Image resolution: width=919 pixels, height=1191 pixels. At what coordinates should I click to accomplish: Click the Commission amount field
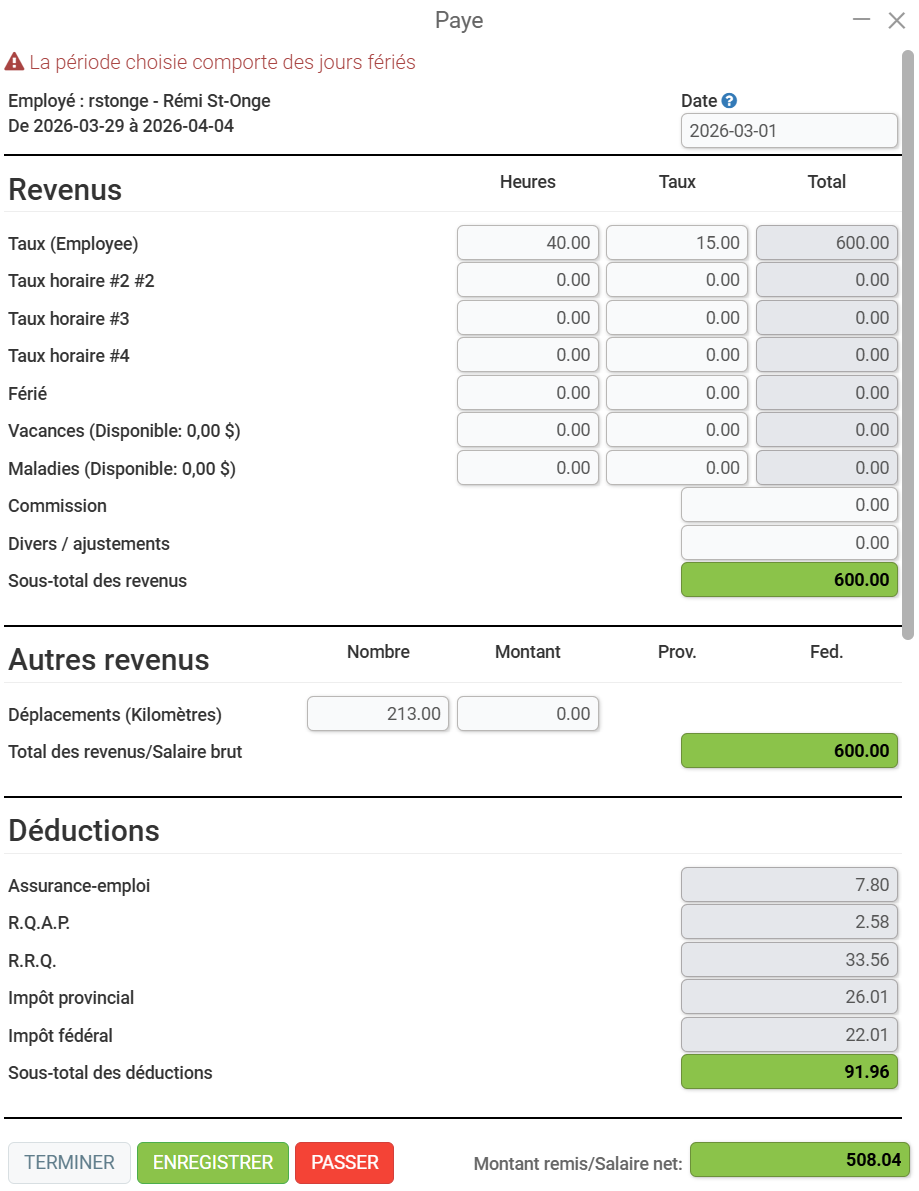click(x=789, y=505)
